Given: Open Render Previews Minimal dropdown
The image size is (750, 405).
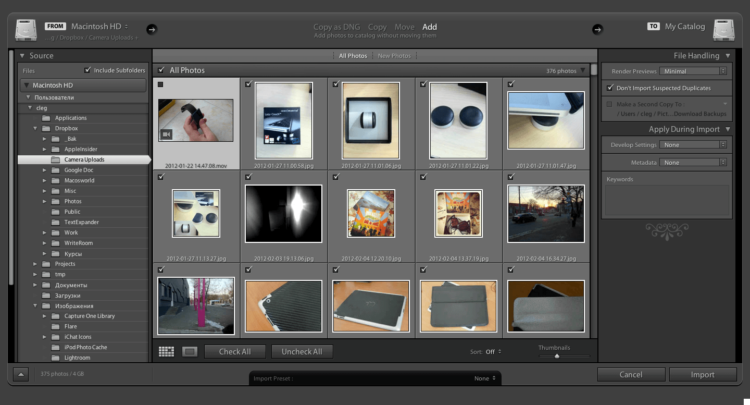Looking at the screenshot, I should click(693, 71).
